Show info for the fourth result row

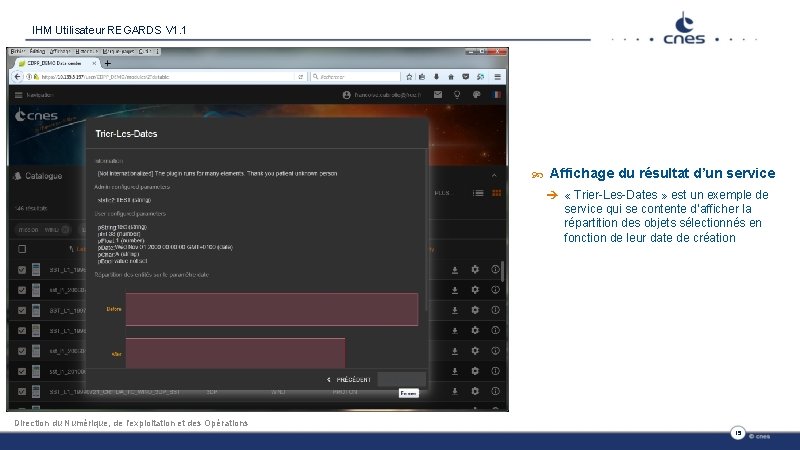(495, 330)
